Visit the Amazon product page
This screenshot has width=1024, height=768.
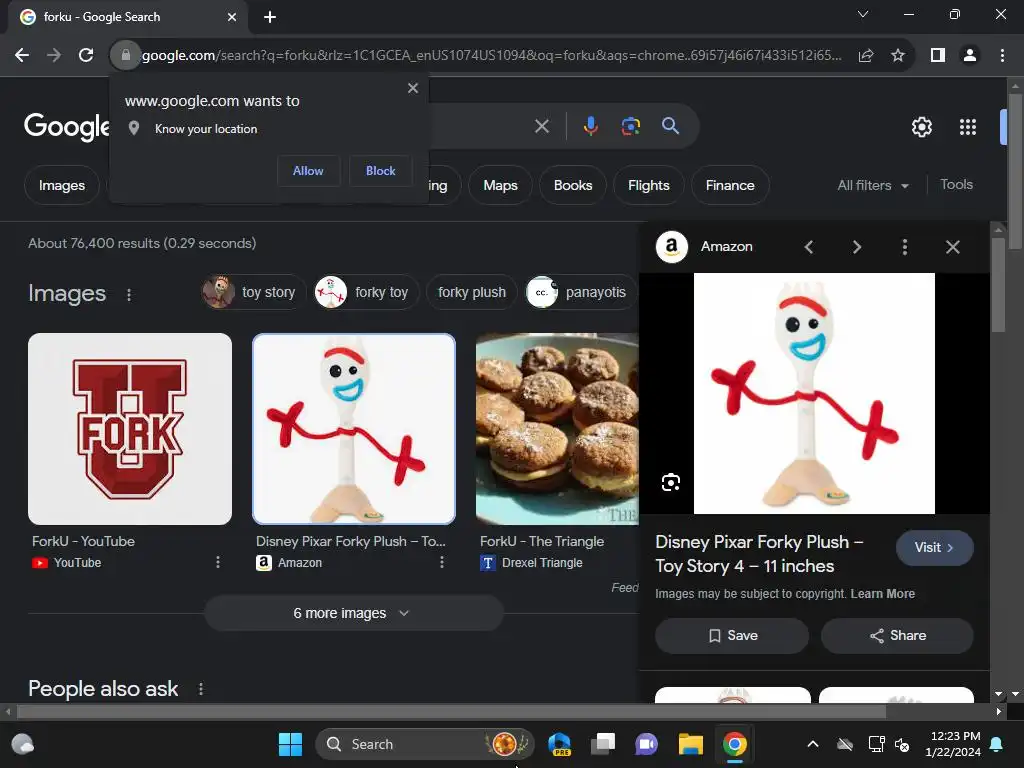(935, 548)
